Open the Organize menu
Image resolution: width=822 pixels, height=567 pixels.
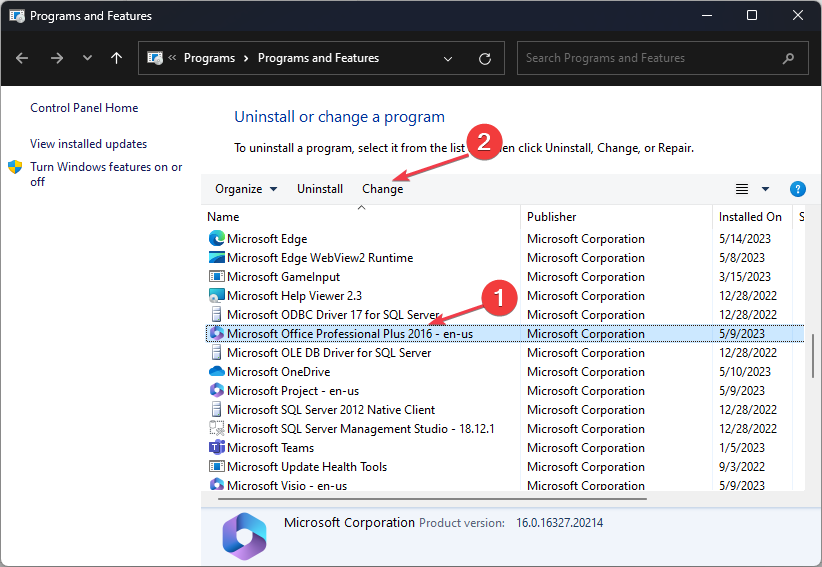pyautogui.click(x=246, y=189)
